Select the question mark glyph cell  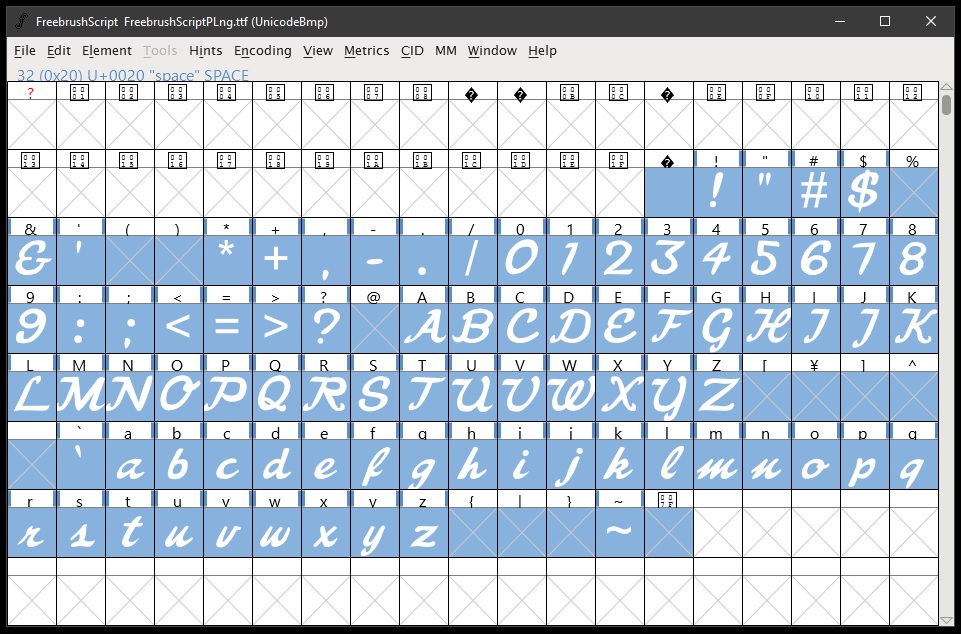tap(325, 329)
